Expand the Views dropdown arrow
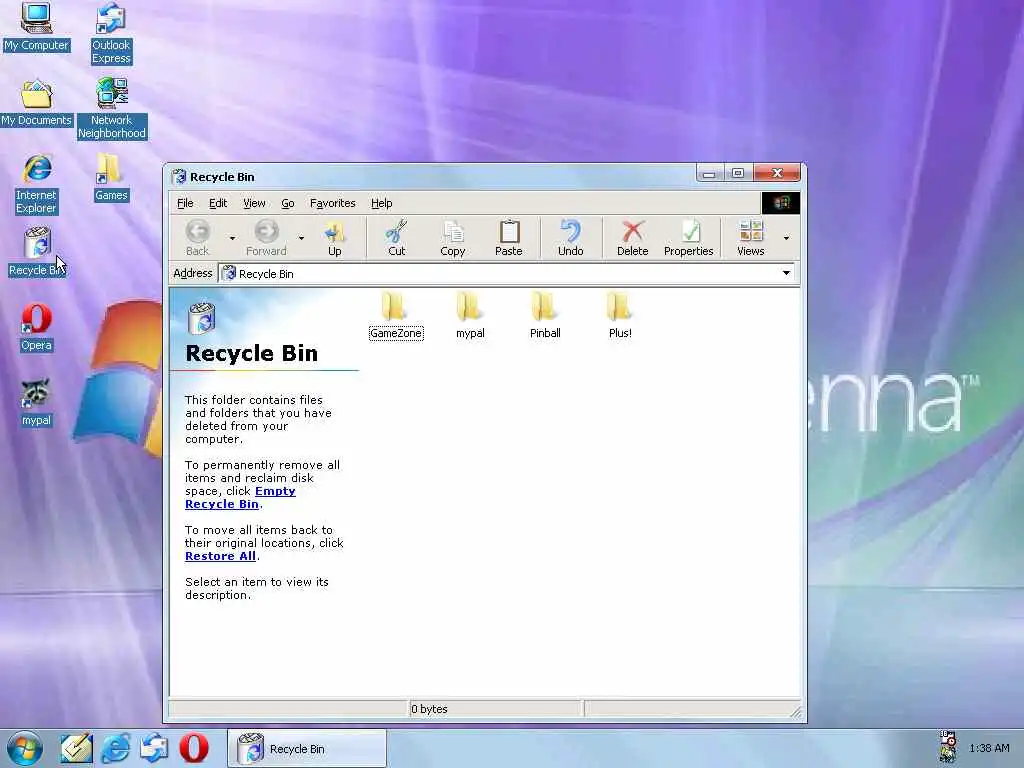The width and height of the screenshot is (1024, 768). tap(786, 238)
